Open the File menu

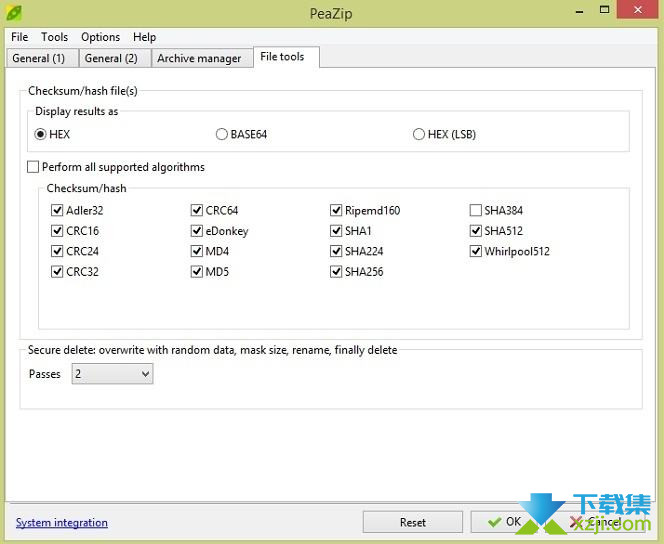19,37
